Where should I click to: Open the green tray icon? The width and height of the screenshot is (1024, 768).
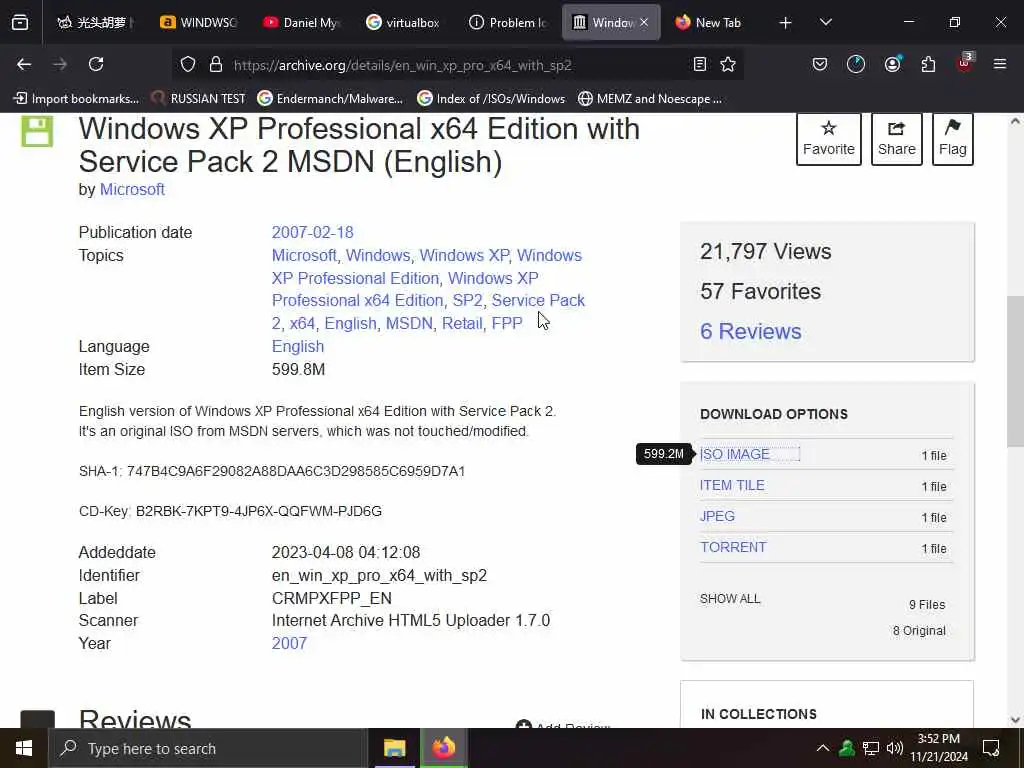tap(847, 748)
